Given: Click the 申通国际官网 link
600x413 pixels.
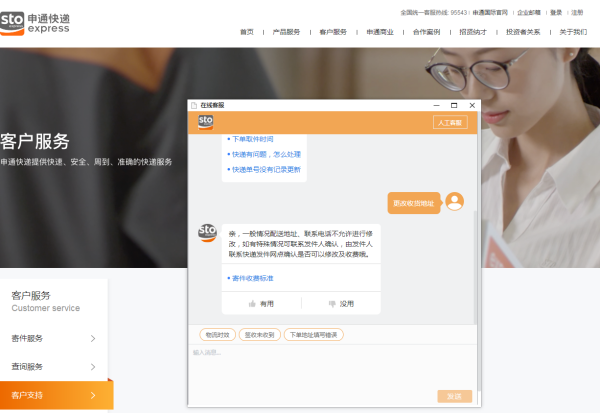Looking at the screenshot, I should [x=490, y=13].
